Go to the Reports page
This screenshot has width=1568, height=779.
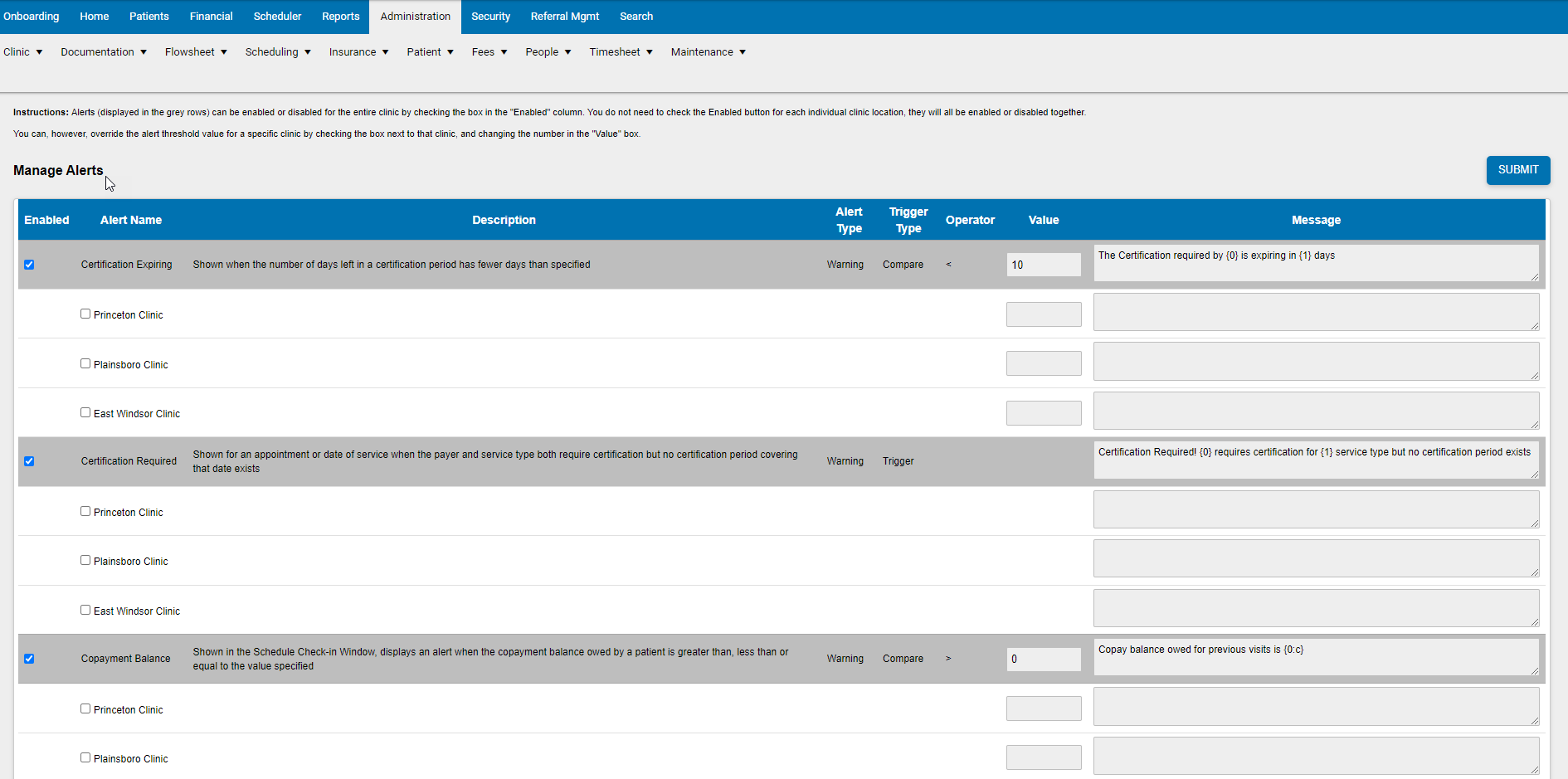click(x=340, y=16)
